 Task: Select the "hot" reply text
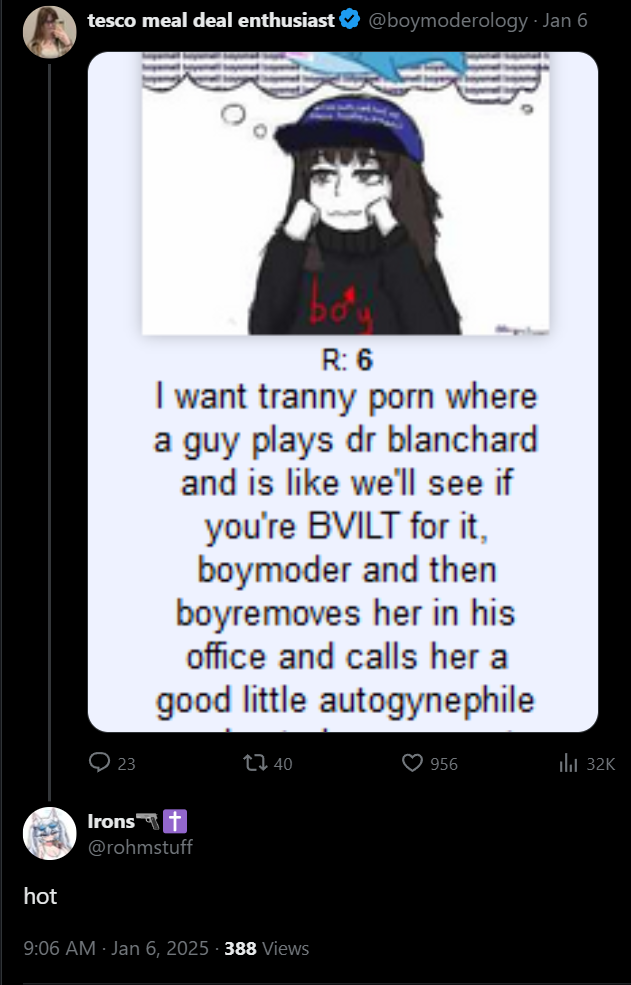40,896
